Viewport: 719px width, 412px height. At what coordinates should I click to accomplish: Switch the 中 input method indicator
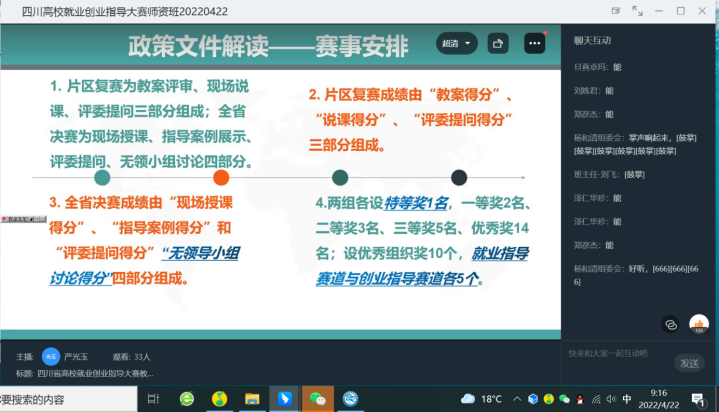(626, 399)
